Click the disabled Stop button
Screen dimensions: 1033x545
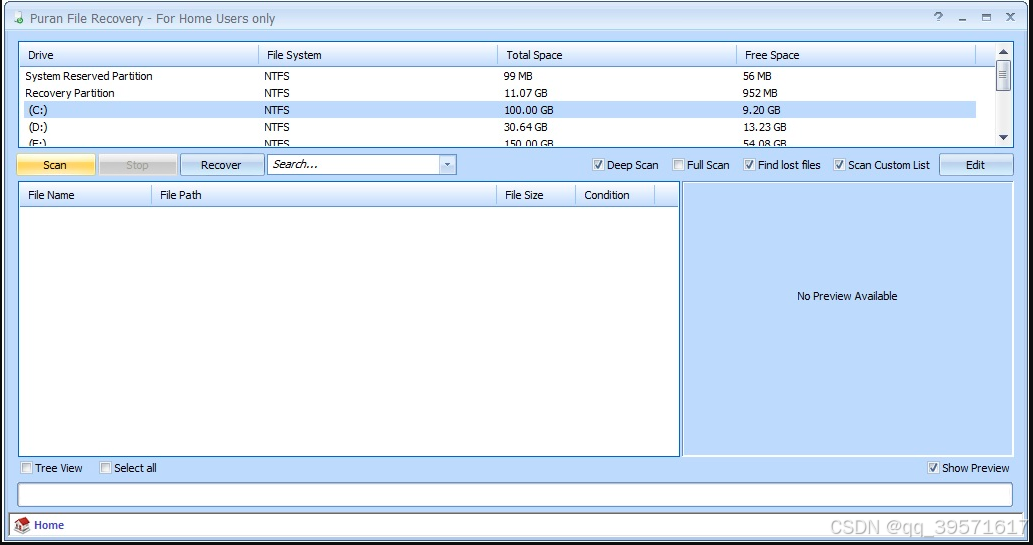(x=138, y=165)
